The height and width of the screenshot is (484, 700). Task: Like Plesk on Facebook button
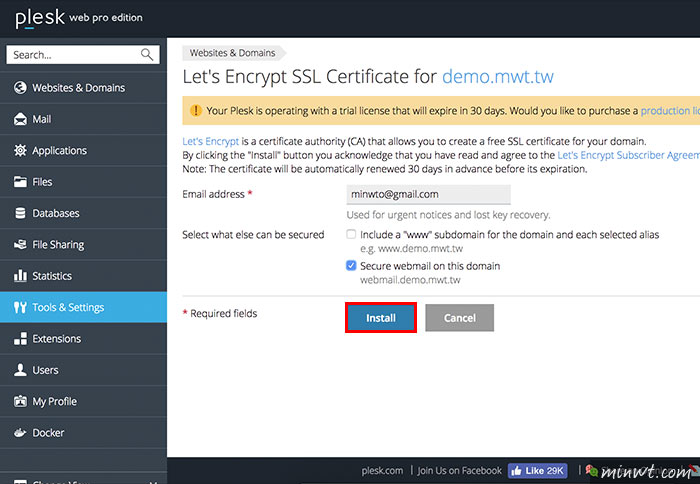click(538, 471)
